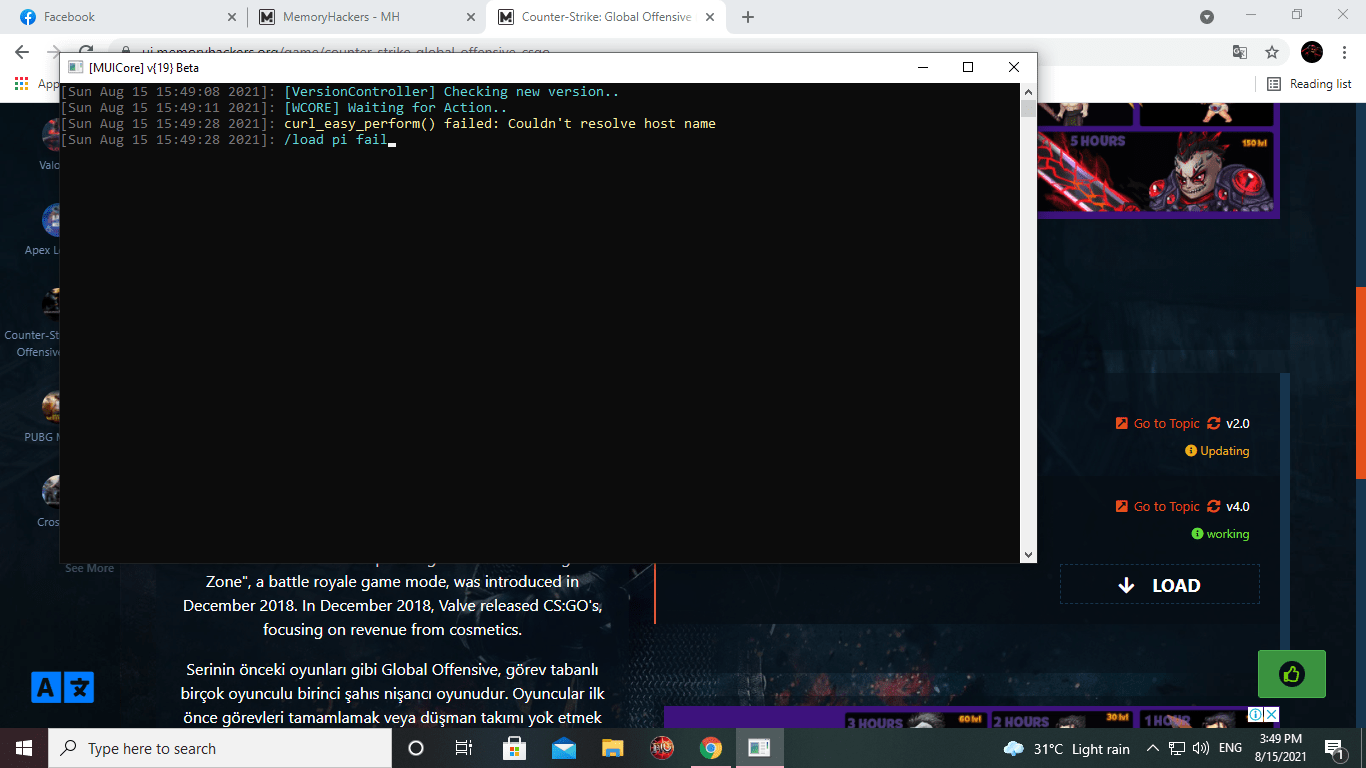Open the weather widget showing 31°C
This screenshot has height=768, width=1366.
(x=1066, y=748)
